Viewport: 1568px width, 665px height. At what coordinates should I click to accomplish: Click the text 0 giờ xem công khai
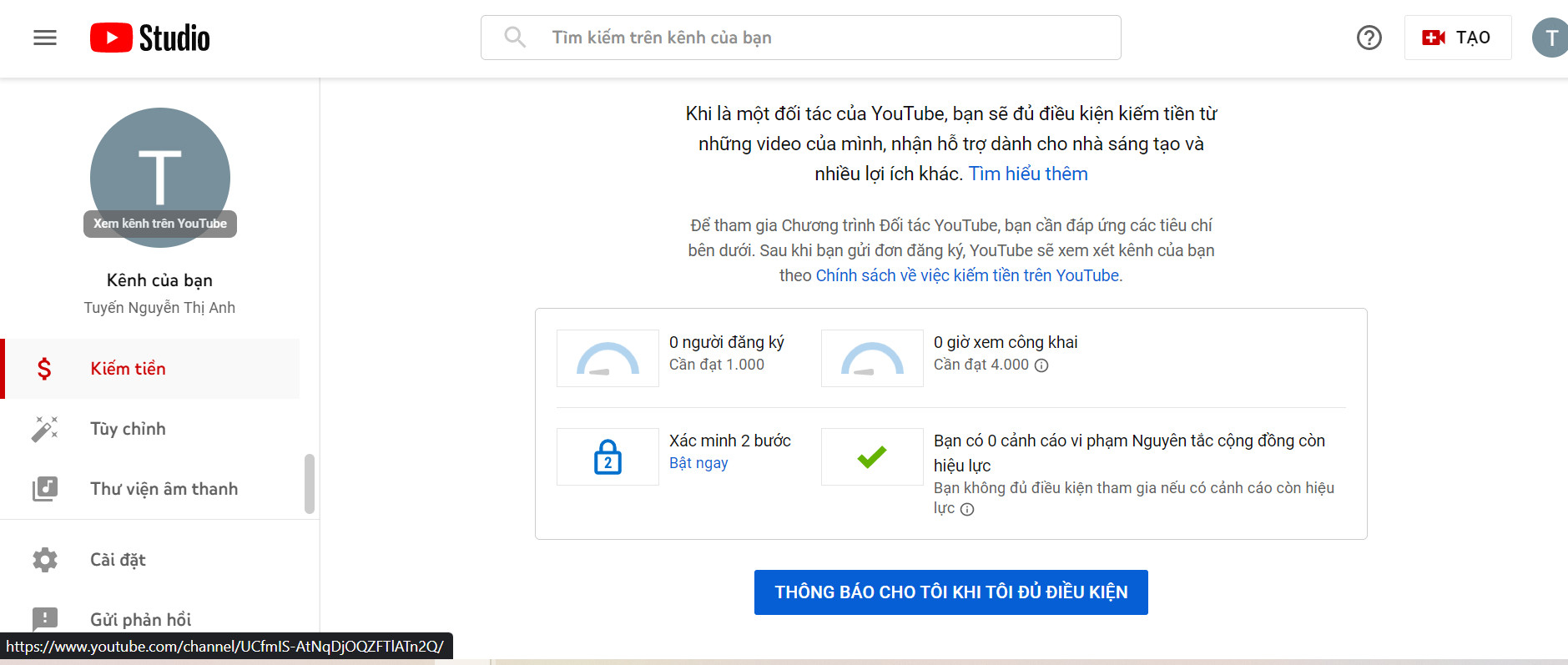(x=1006, y=342)
